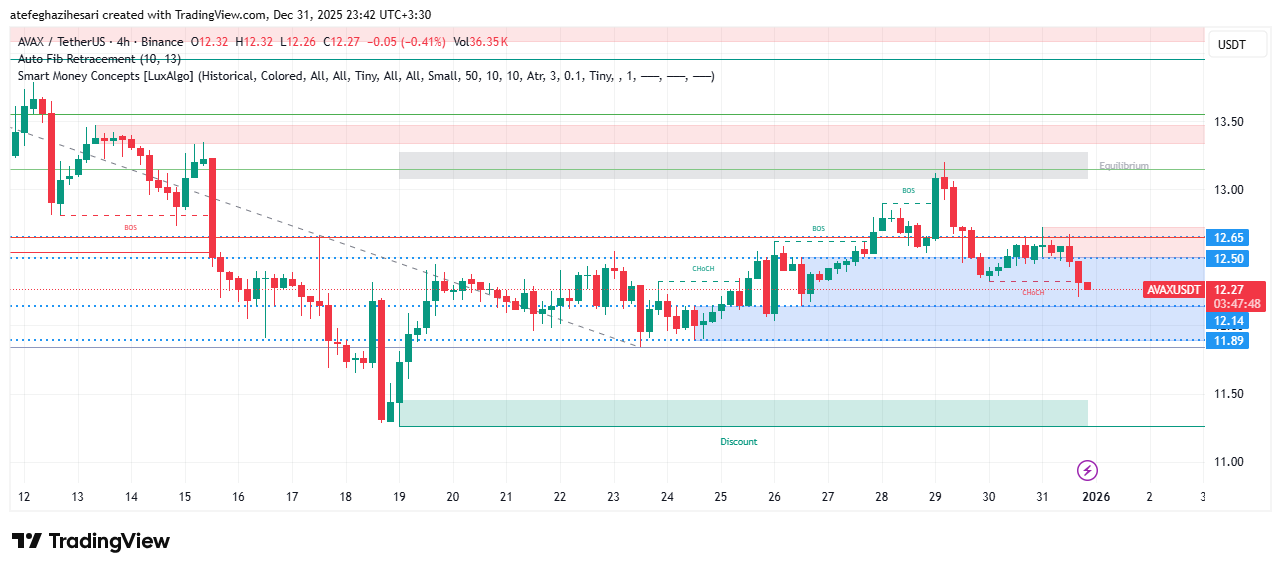Image resolution: width=1281 pixels, height=571 pixels.
Task: Click the purple lightning bolt icon
Action: pos(1088,470)
